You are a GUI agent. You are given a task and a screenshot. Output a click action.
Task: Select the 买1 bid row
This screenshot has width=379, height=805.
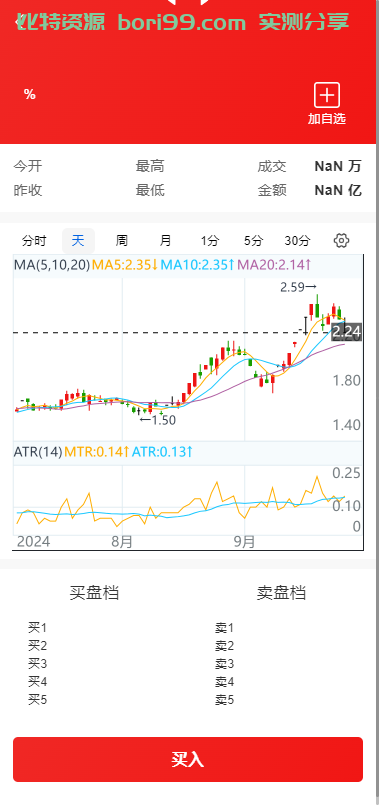(x=37, y=627)
